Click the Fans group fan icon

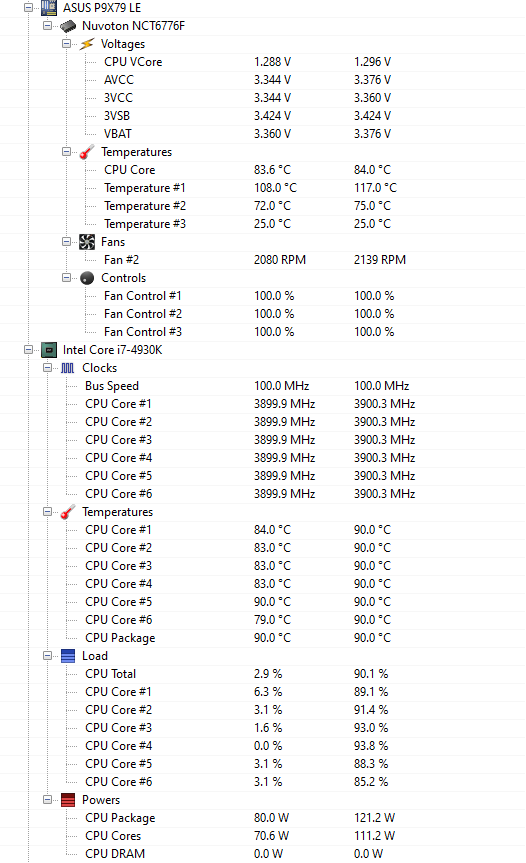[87, 242]
